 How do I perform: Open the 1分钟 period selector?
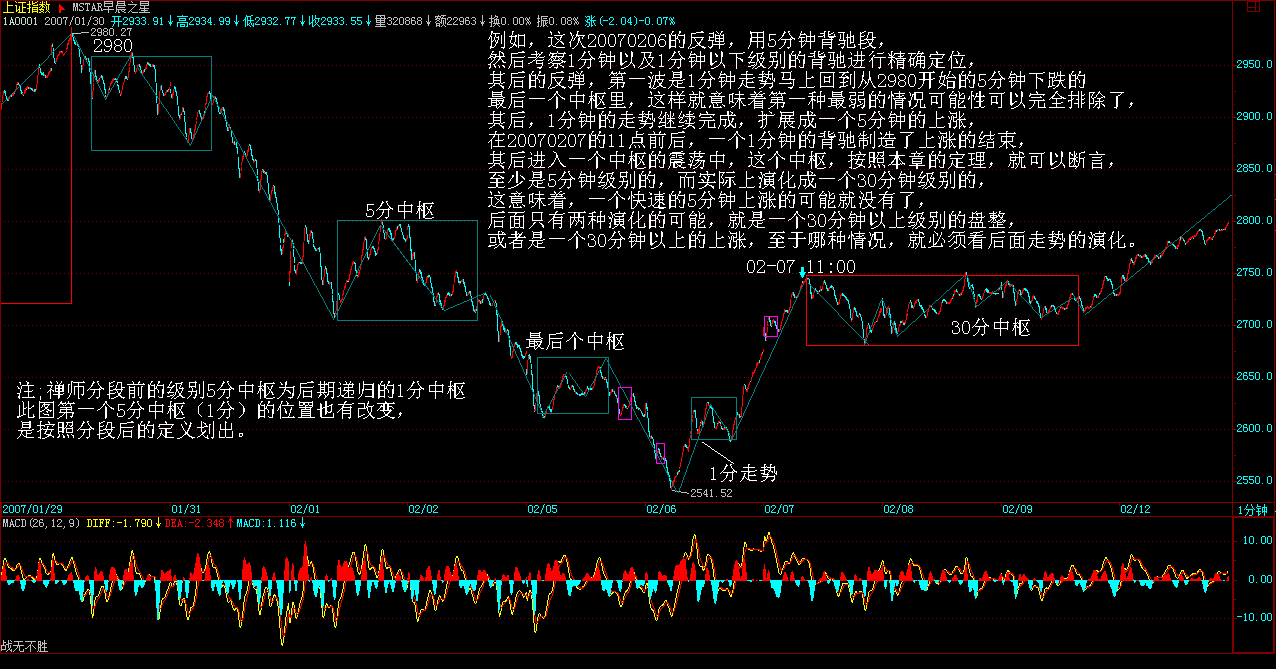click(x=1252, y=509)
